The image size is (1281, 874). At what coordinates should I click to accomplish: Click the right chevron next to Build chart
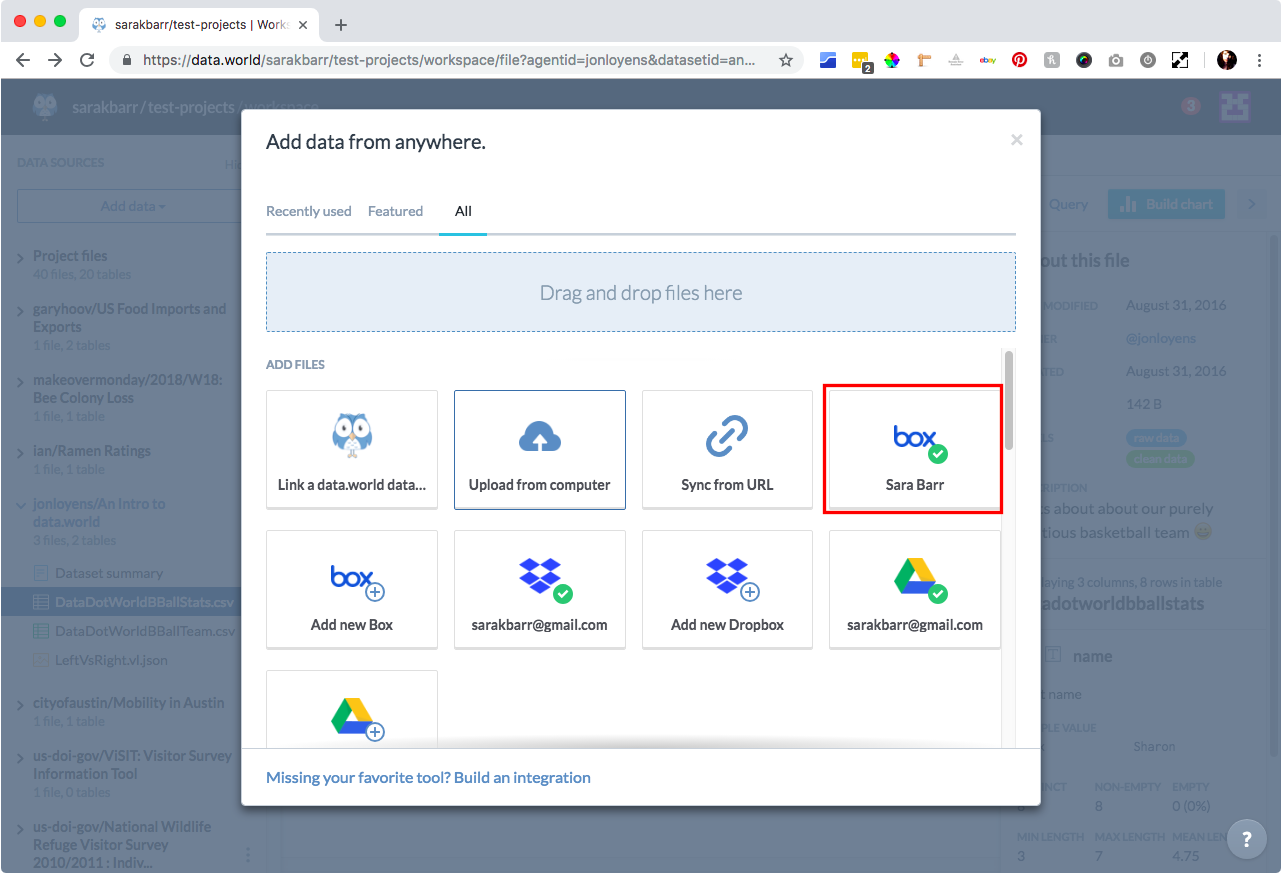point(1250,204)
